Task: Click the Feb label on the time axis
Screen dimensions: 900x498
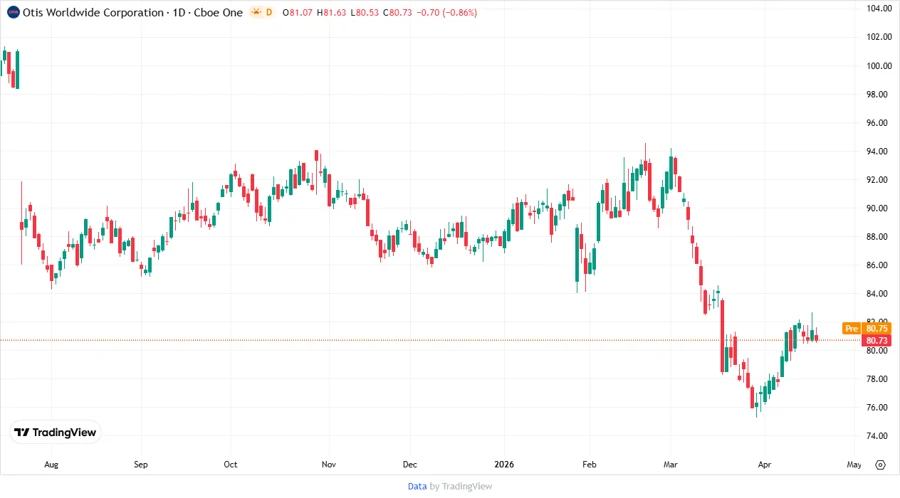Action: pyautogui.click(x=589, y=464)
